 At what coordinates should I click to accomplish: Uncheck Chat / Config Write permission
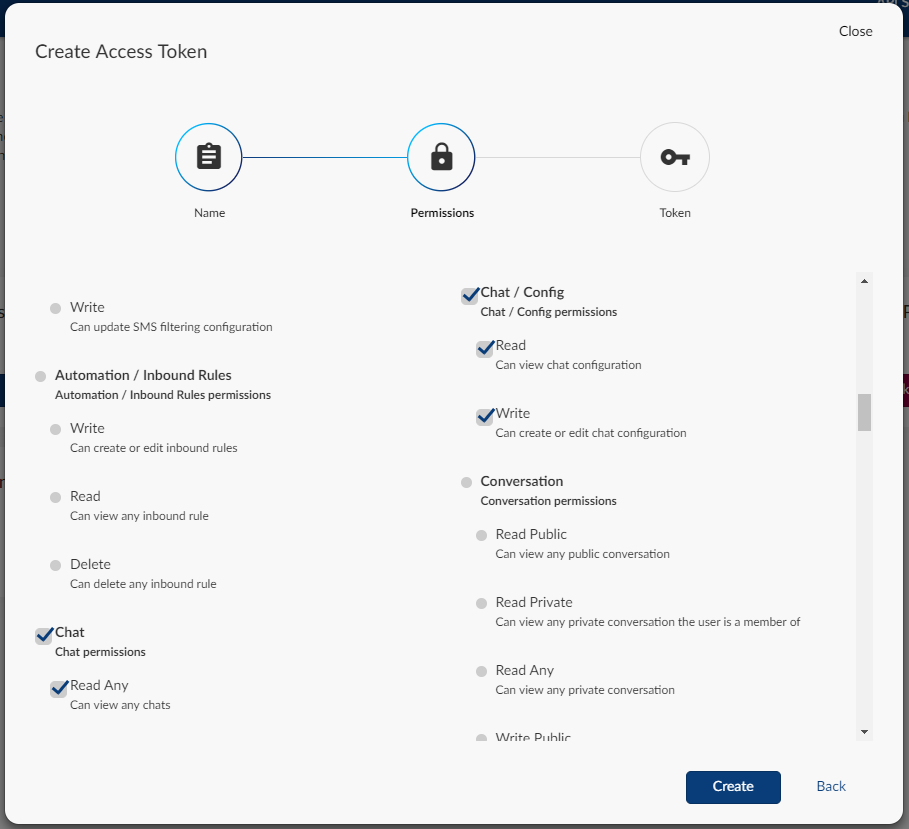coord(484,416)
